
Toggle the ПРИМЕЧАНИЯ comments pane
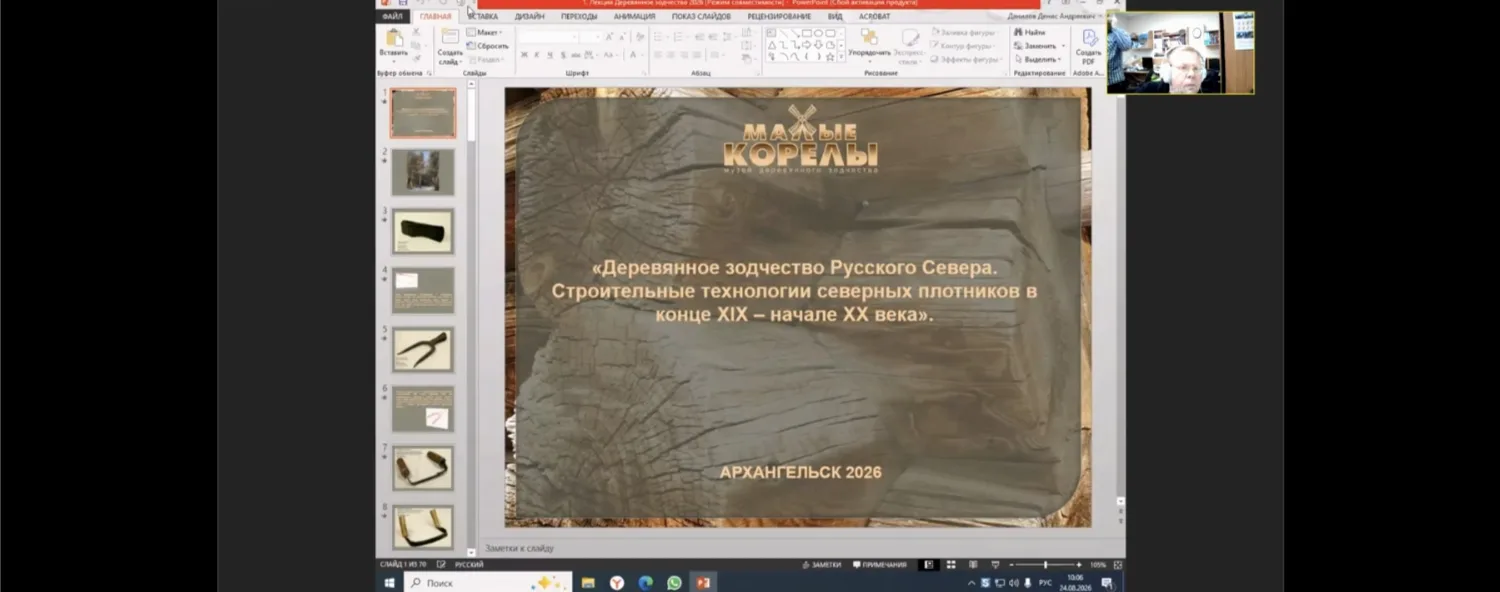coord(879,564)
